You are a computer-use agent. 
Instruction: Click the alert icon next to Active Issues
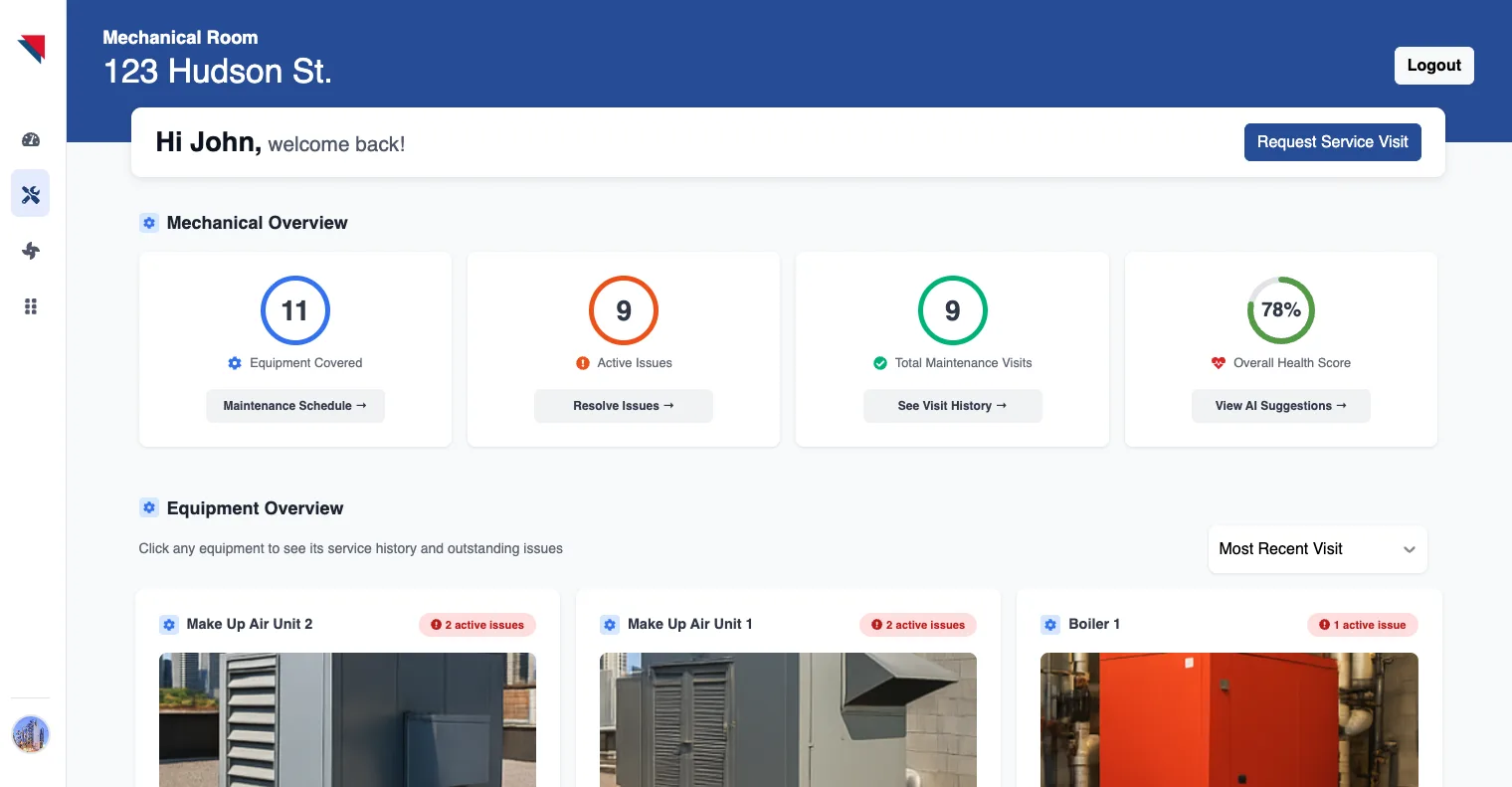tap(583, 363)
